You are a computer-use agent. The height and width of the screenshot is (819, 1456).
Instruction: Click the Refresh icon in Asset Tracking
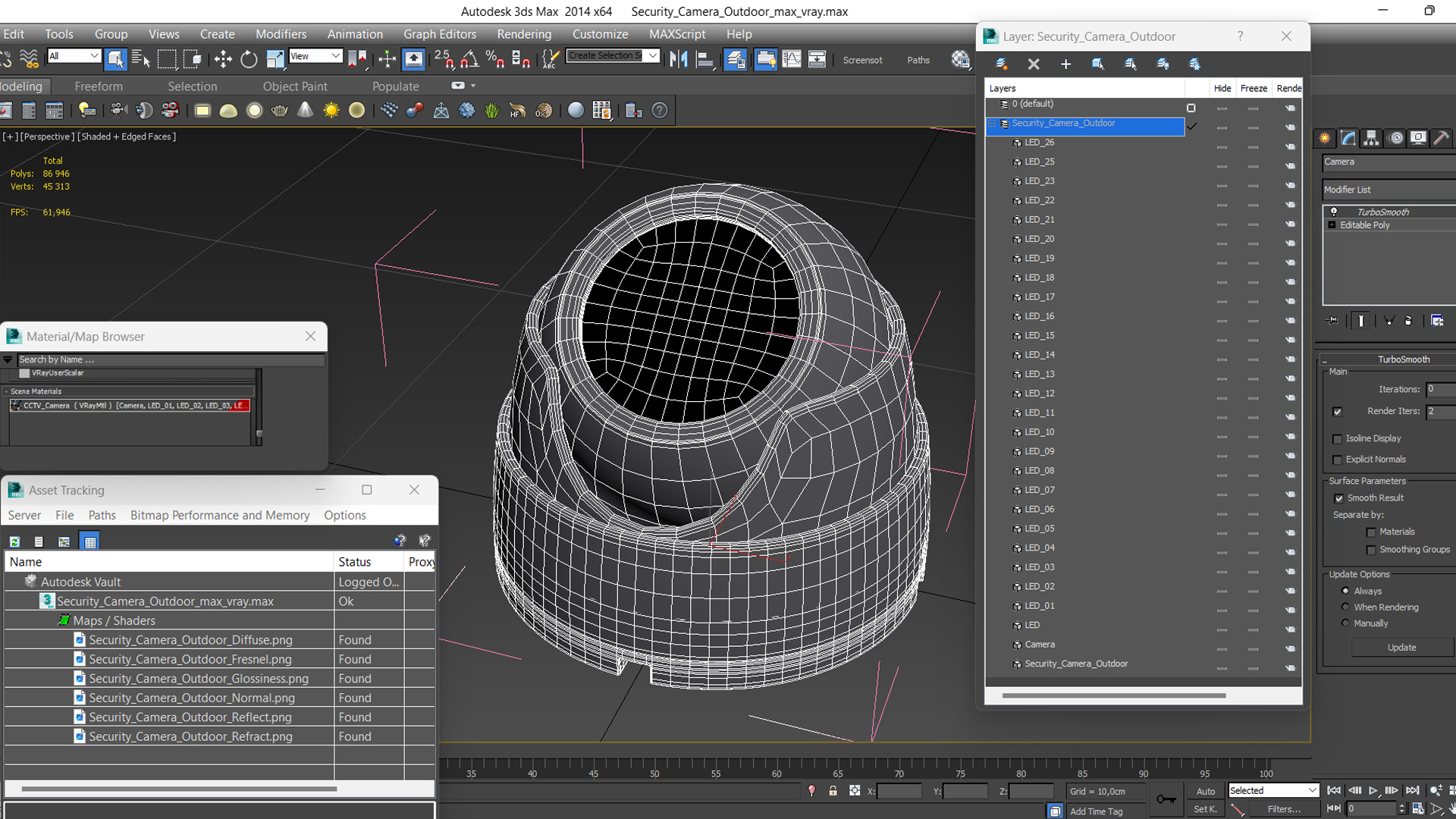click(x=14, y=541)
